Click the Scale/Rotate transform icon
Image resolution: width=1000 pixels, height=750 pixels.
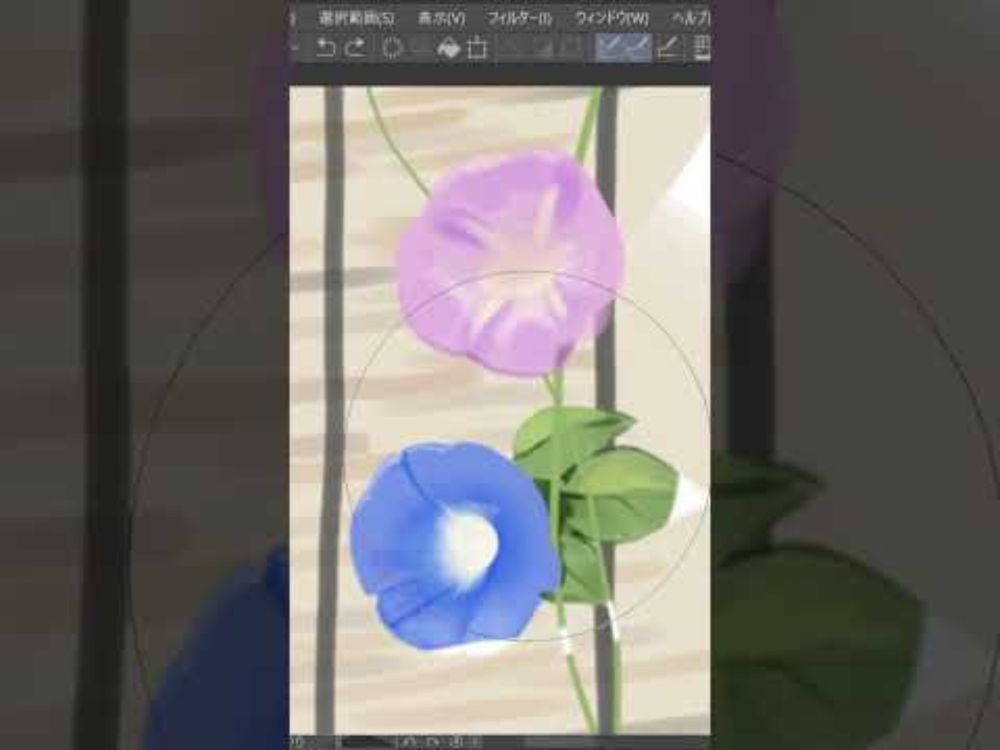tap(477, 48)
